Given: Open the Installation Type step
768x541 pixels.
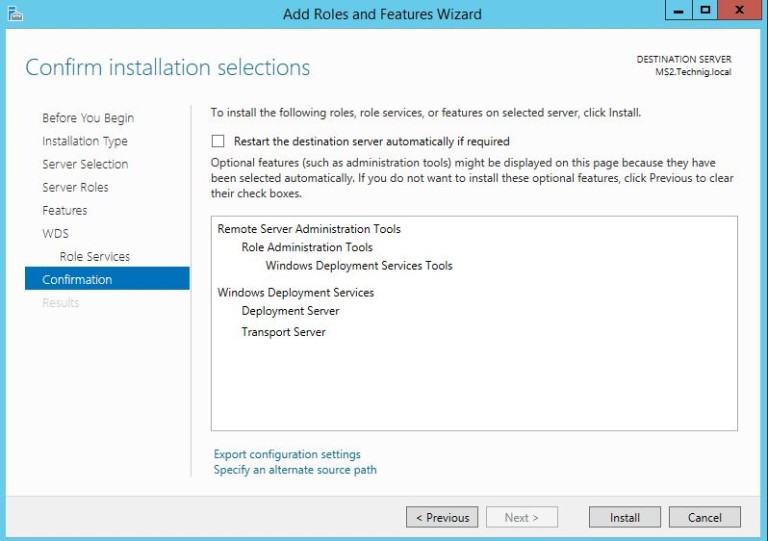Looking at the screenshot, I should [x=85, y=141].
